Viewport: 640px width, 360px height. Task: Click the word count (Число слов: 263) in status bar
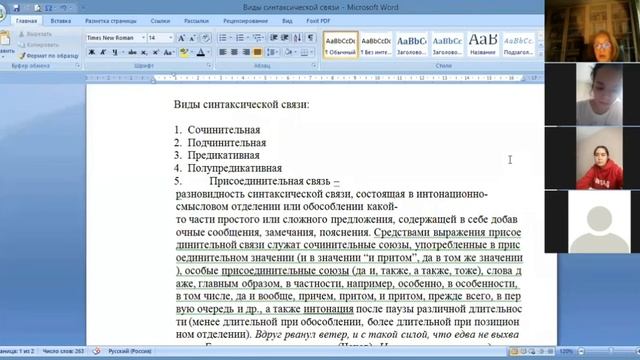coord(63,351)
